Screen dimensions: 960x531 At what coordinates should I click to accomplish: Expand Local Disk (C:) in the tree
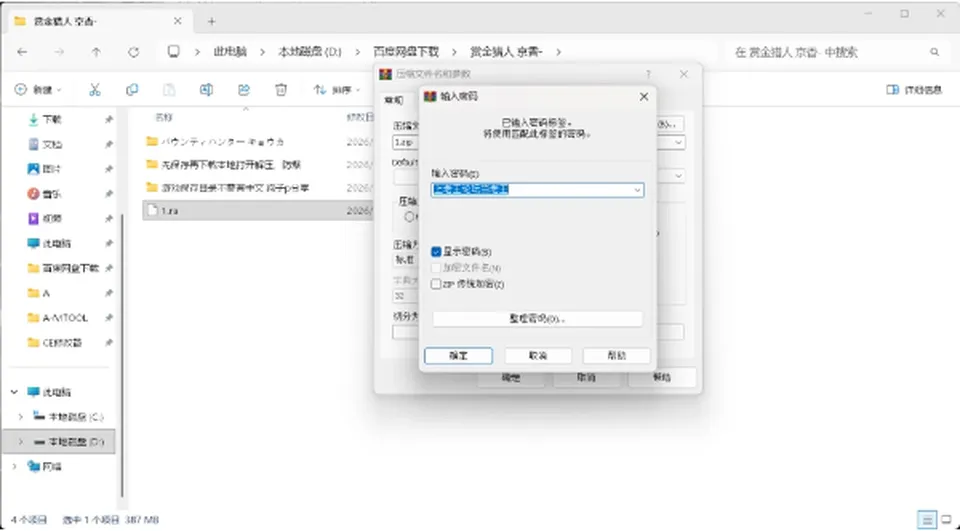[21, 417]
